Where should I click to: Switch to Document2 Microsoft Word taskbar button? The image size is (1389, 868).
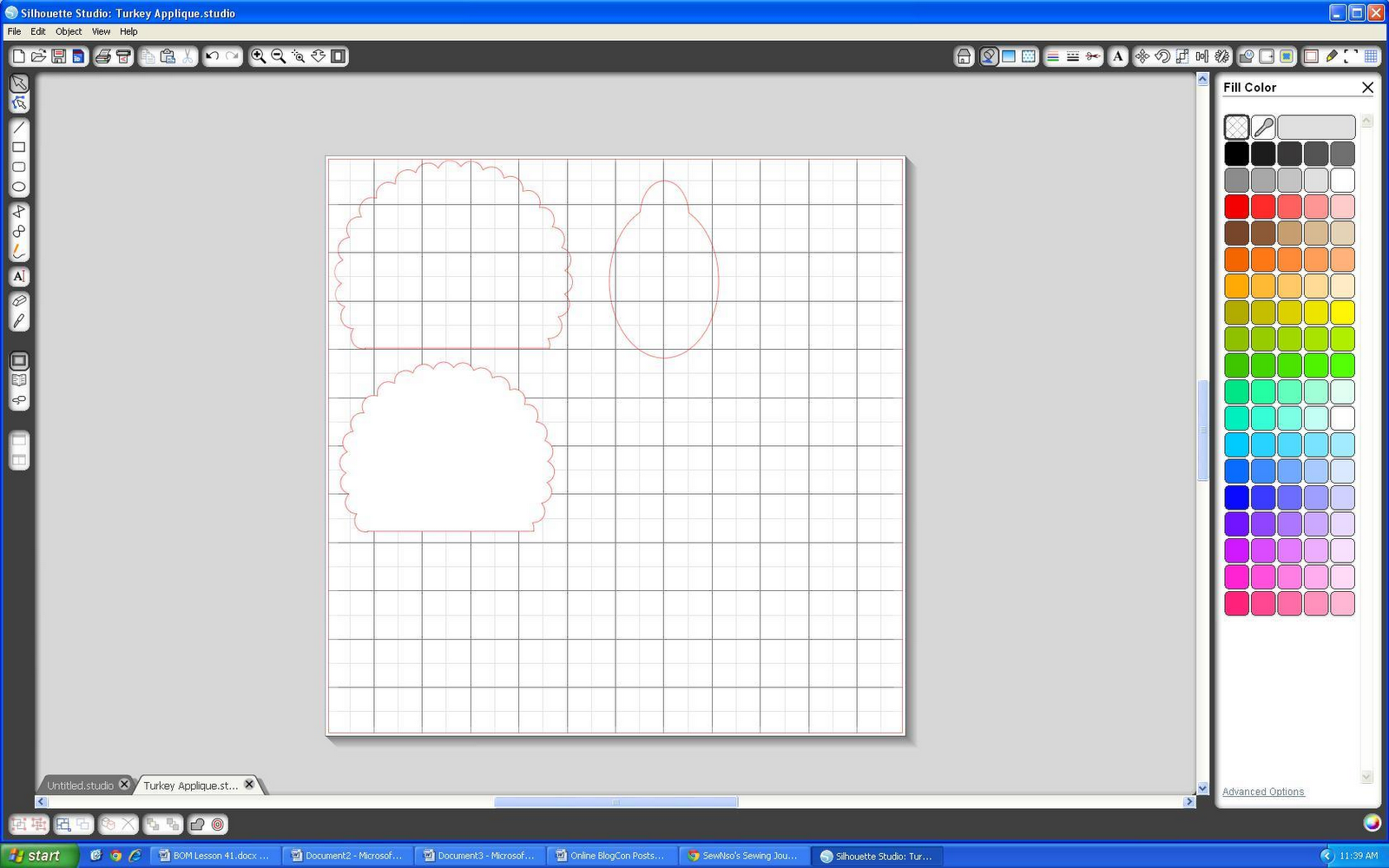347,856
